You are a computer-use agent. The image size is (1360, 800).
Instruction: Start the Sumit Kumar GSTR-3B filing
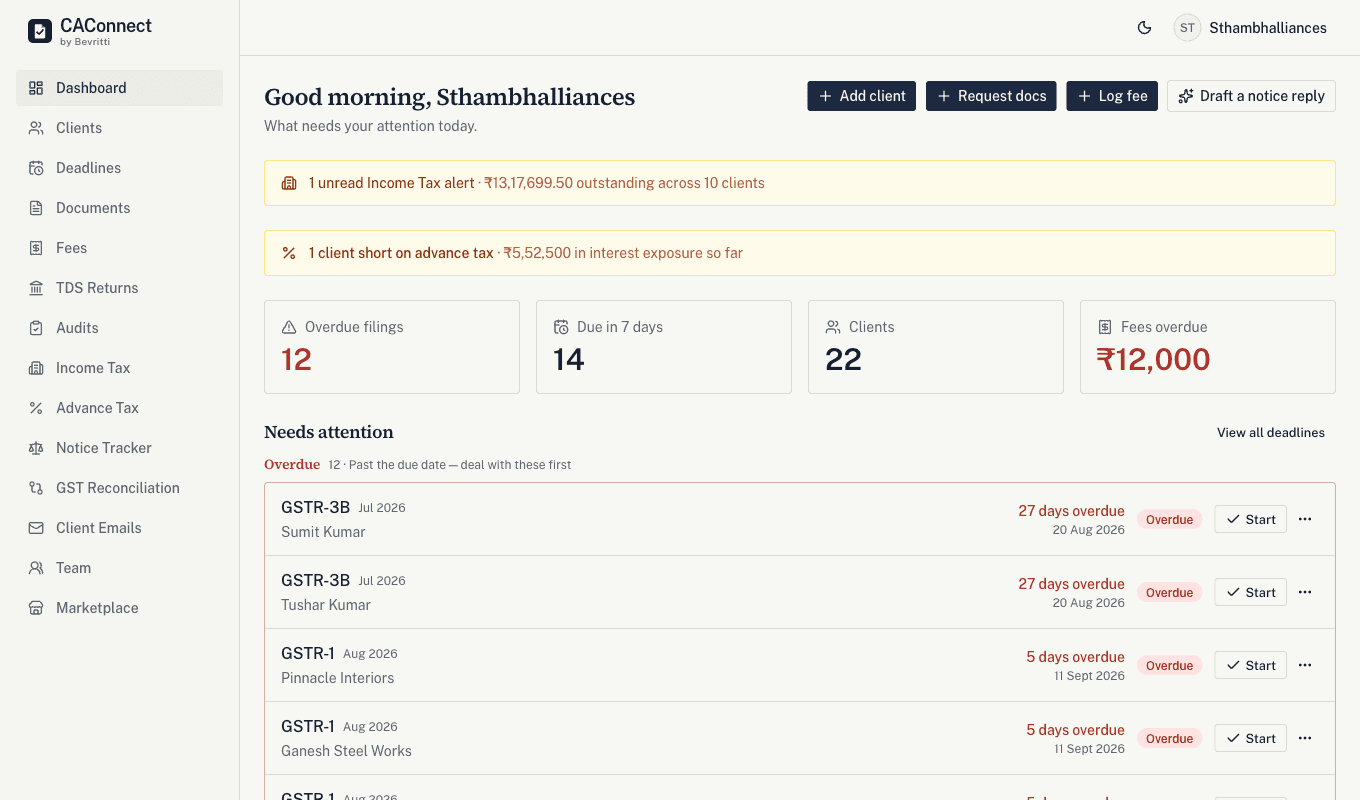click(x=1251, y=519)
